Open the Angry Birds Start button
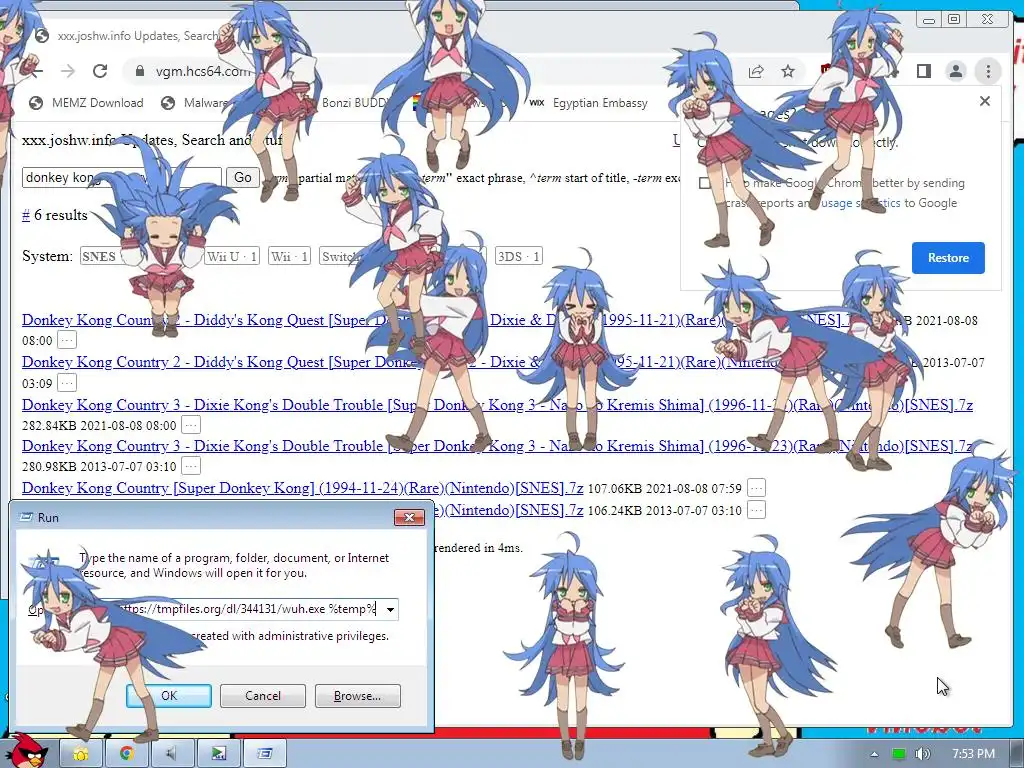This screenshot has height=768, width=1024. tap(26, 752)
